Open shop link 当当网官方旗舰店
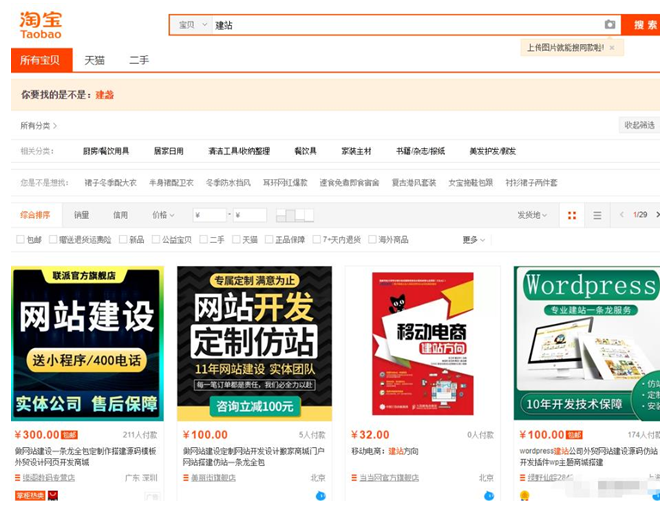Image resolution: width=665 pixels, height=525 pixels. pos(389,478)
